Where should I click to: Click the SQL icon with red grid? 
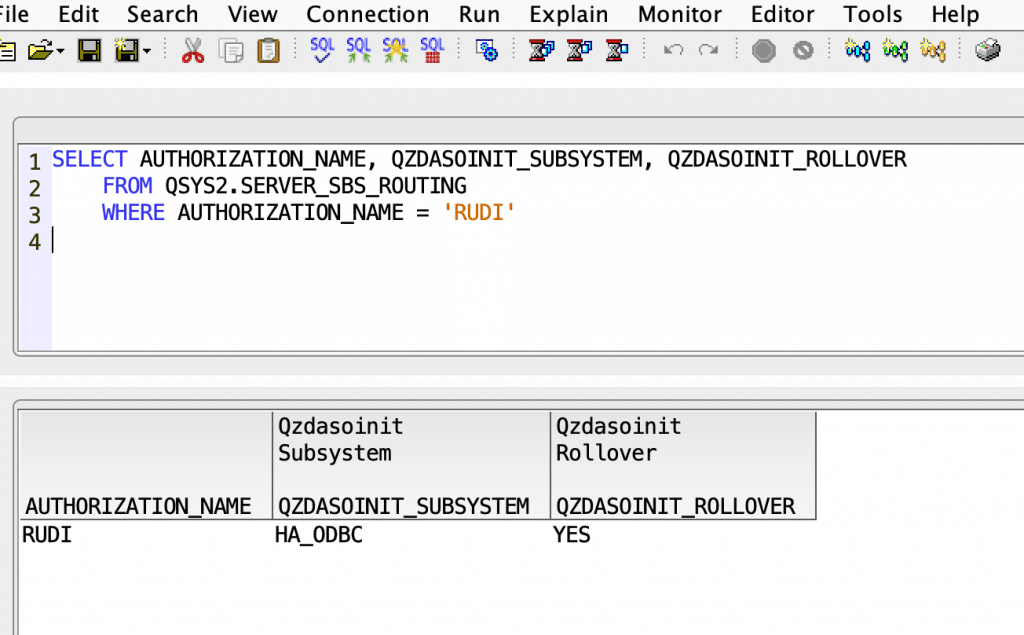click(432, 50)
